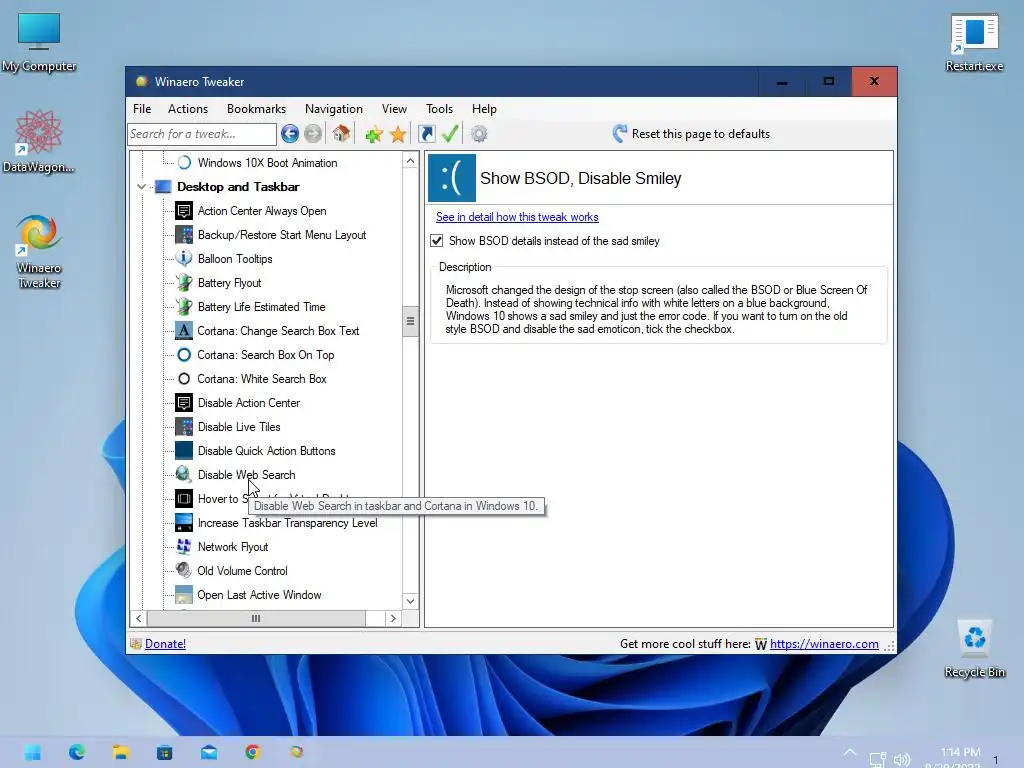
Task: Click the Winaero Tweaker desktop shortcut
Action: 39,251
